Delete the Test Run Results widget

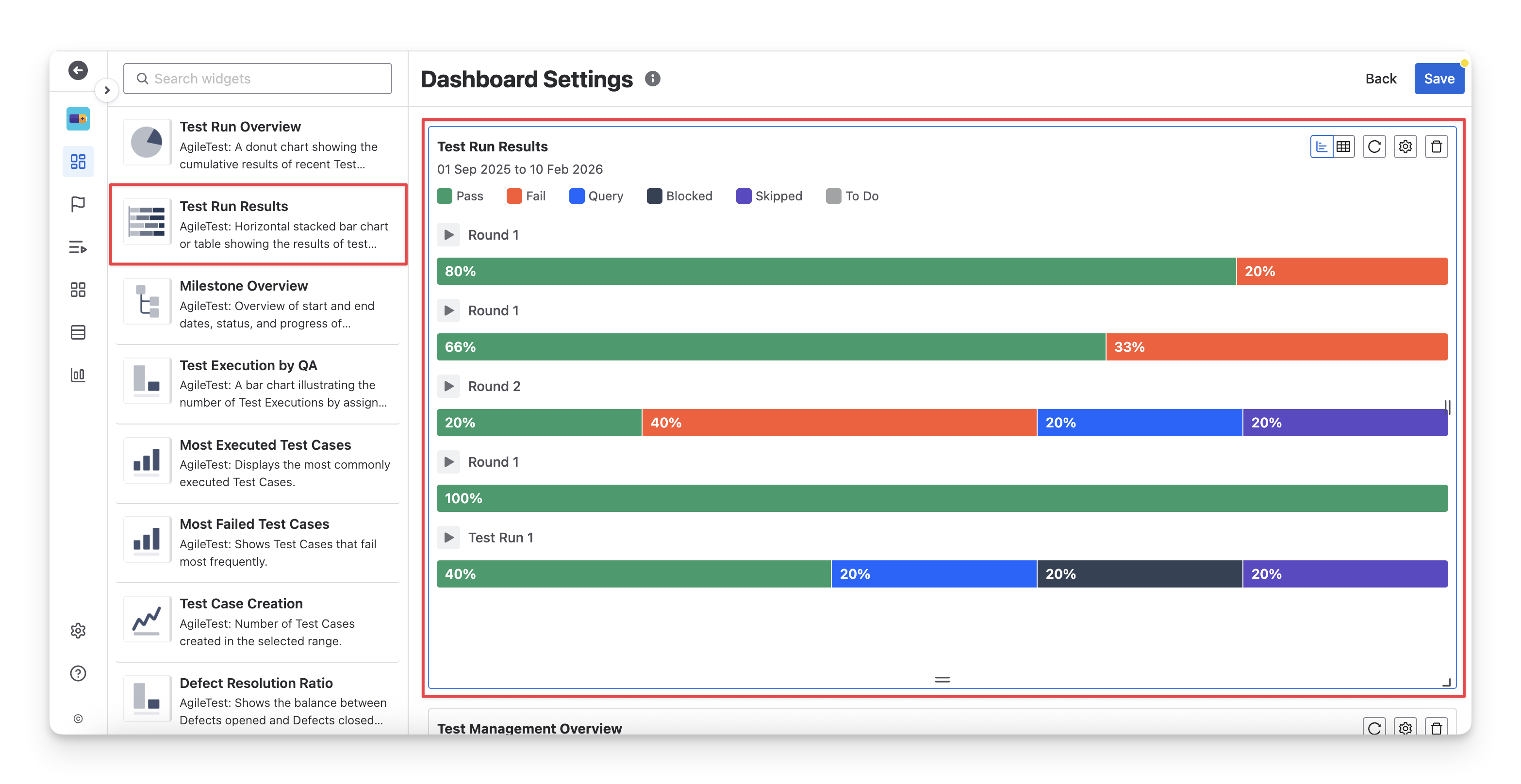pos(1436,147)
